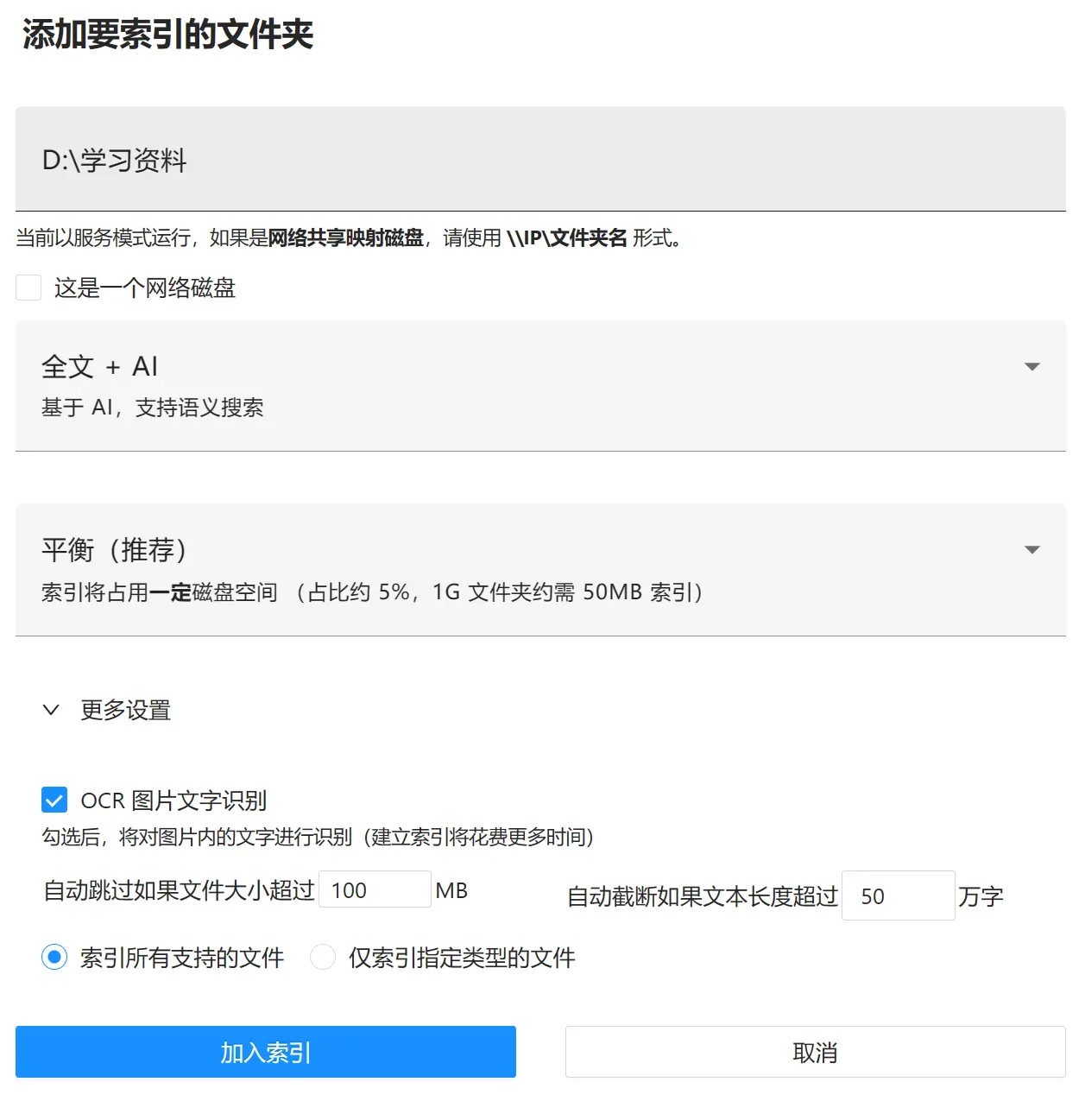Click the D:\学习资料 folder path field
This screenshot has height=1120, width=1085.
coord(540,160)
